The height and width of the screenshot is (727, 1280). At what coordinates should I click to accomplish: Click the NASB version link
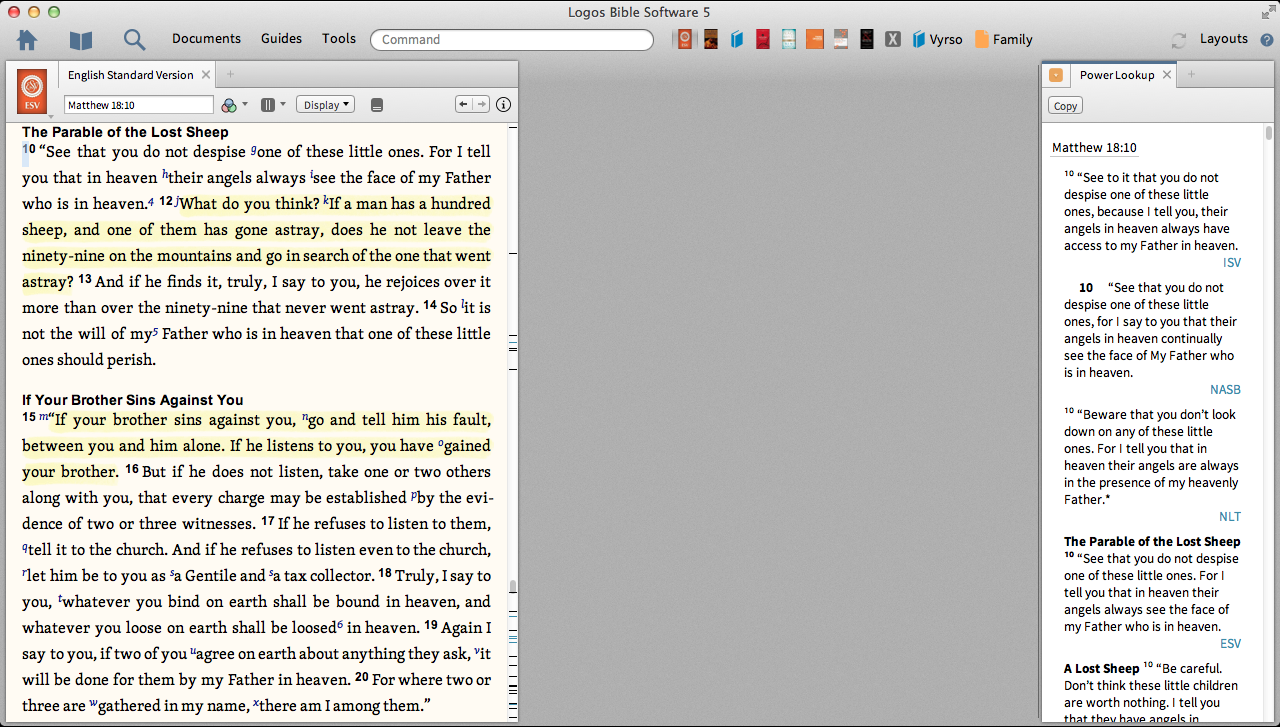click(1225, 390)
